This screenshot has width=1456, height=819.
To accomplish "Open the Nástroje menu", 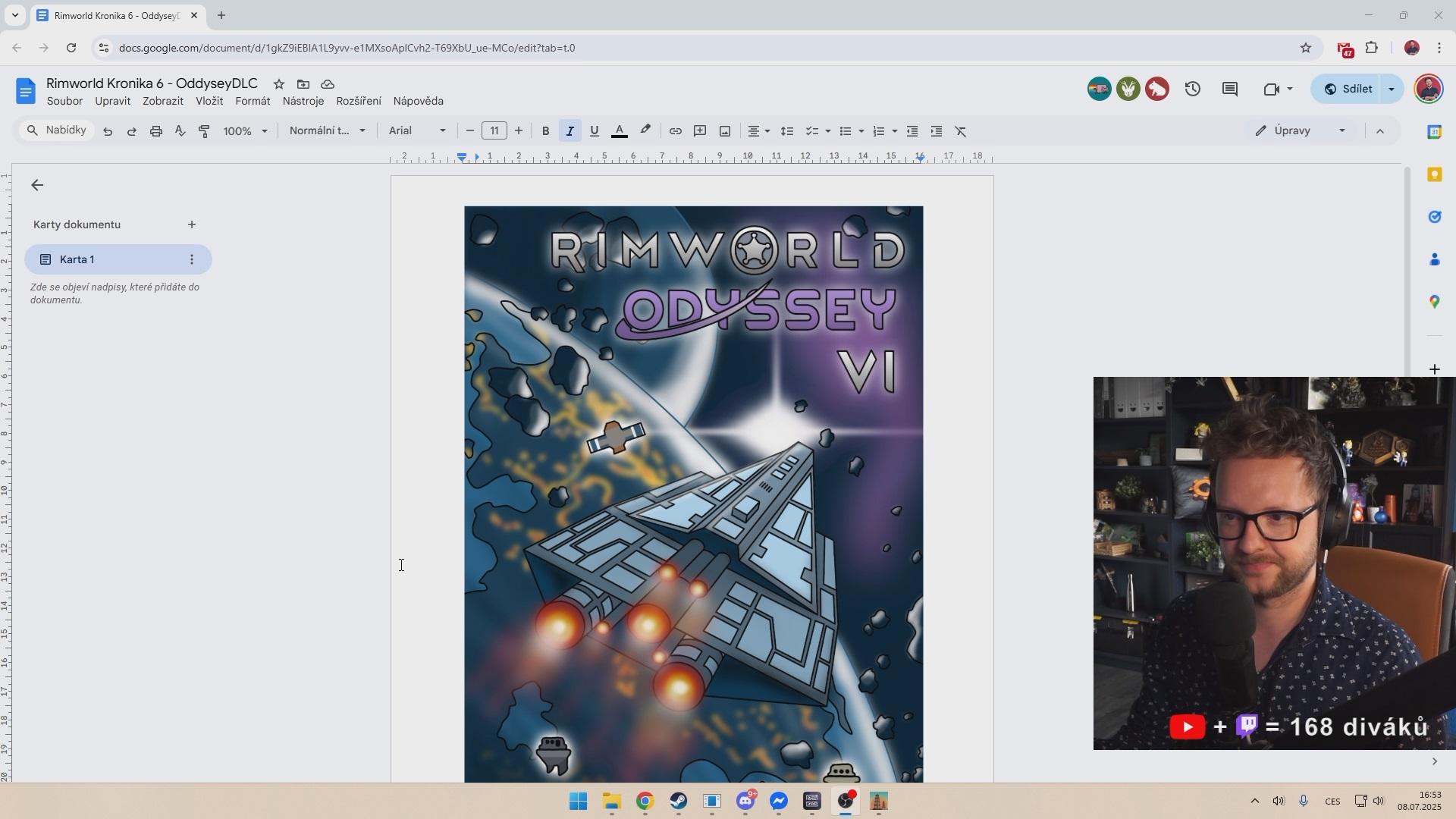I will (x=303, y=101).
